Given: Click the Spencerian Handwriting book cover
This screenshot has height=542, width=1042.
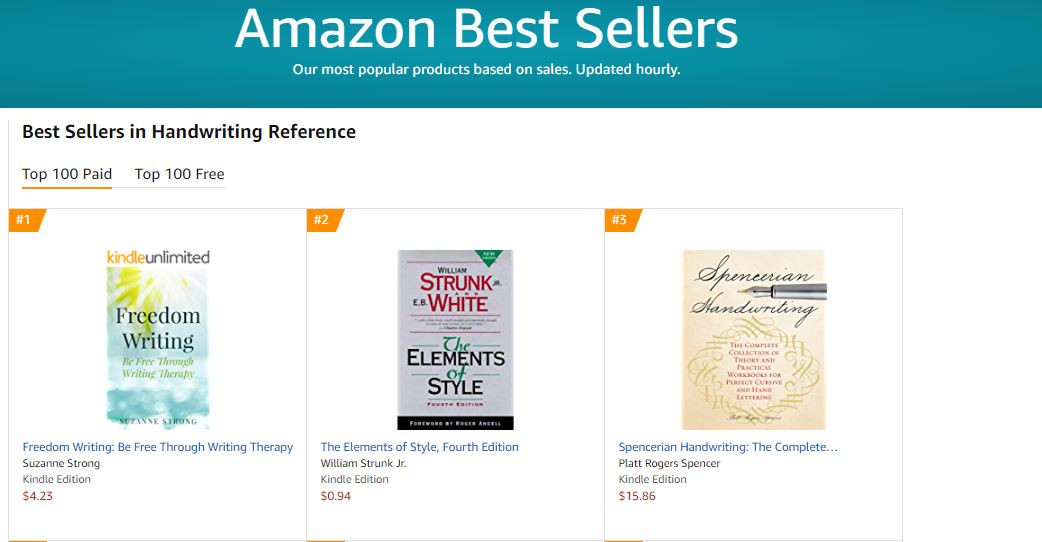Looking at the screenshot, I should pos(753,340).
